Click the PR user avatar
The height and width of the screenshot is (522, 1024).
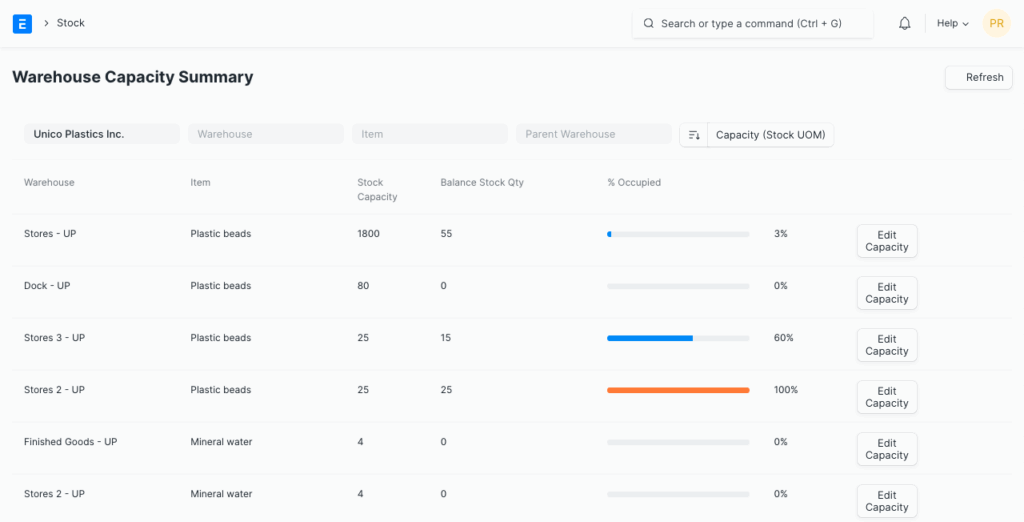(996, 23)
